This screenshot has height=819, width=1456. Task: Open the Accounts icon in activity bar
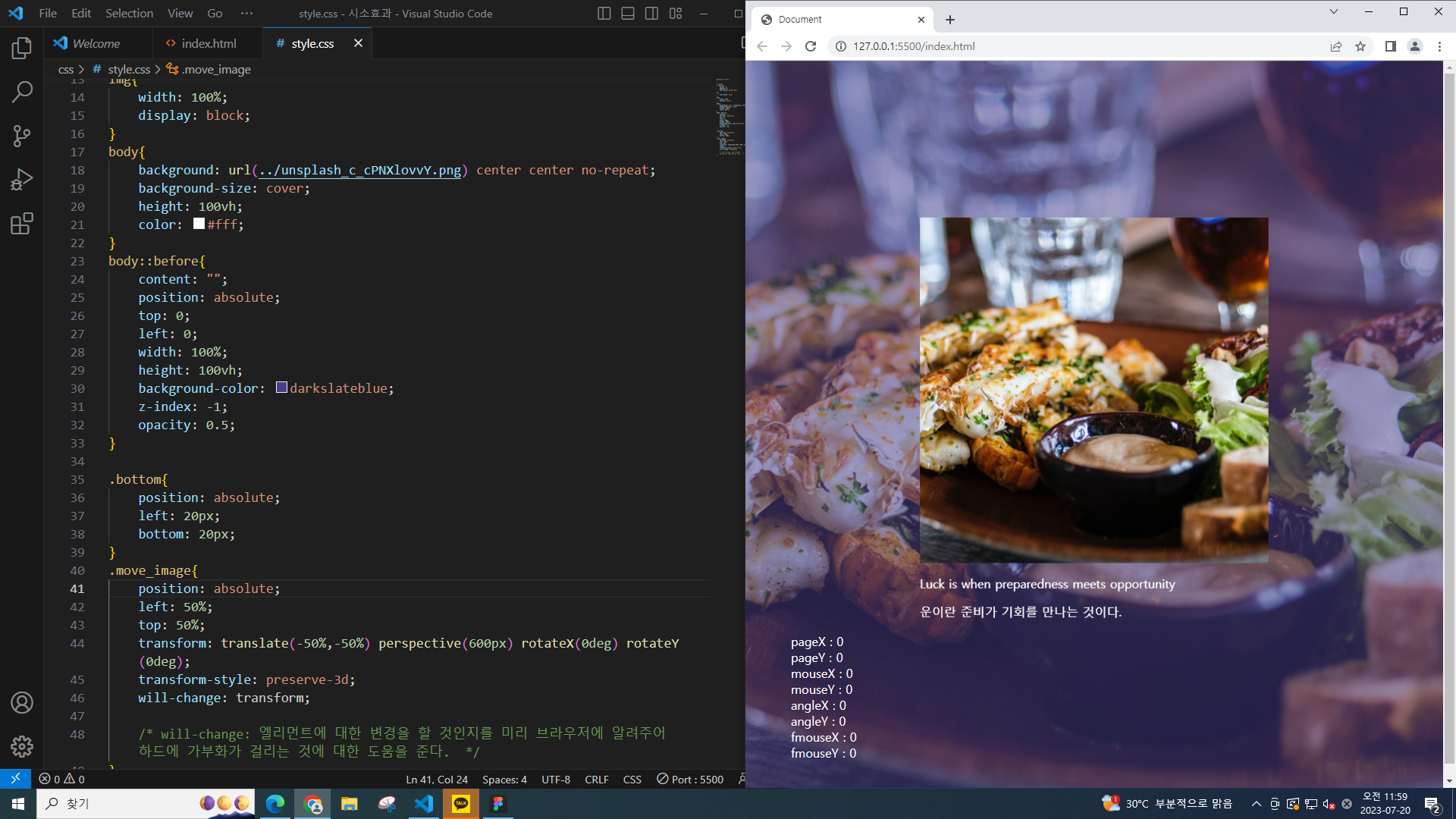coord(22,703)
